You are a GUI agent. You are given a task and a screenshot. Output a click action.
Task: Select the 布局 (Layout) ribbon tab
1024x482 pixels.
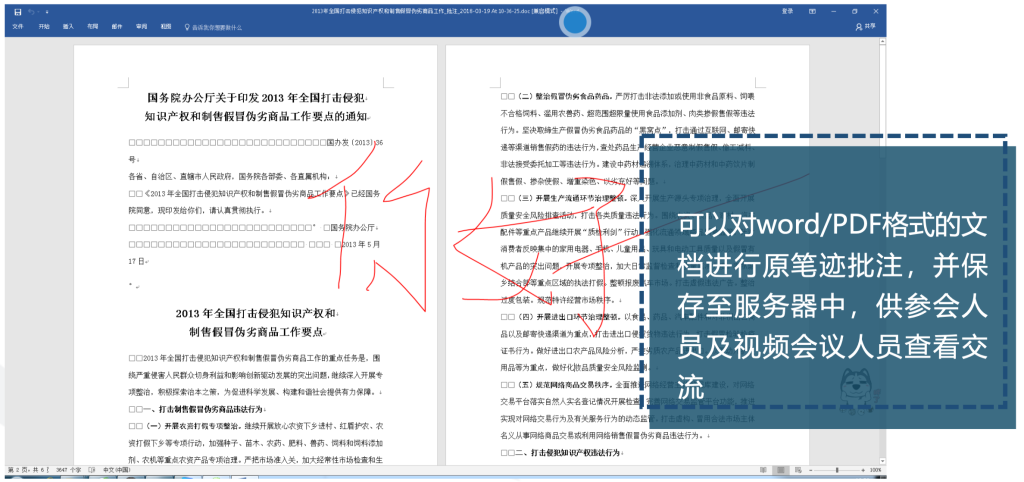[x=92, y=27]
